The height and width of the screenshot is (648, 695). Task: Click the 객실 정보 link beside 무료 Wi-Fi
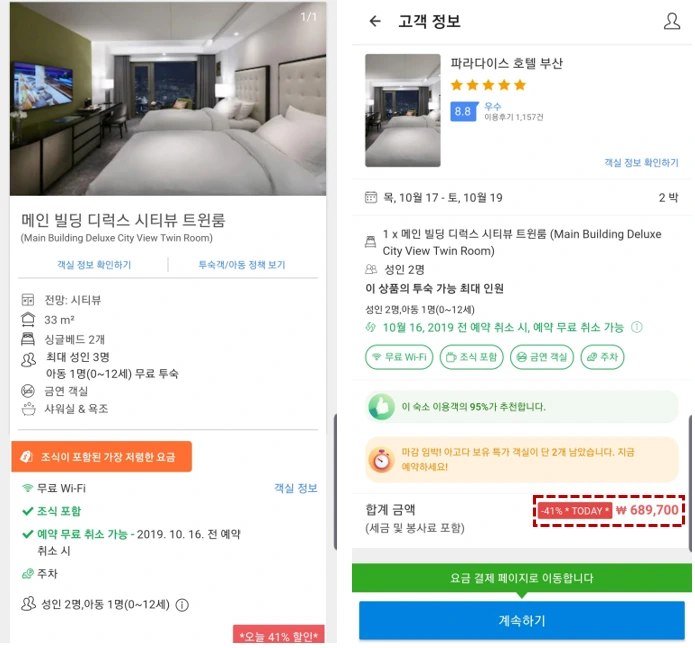coord(296,488)
